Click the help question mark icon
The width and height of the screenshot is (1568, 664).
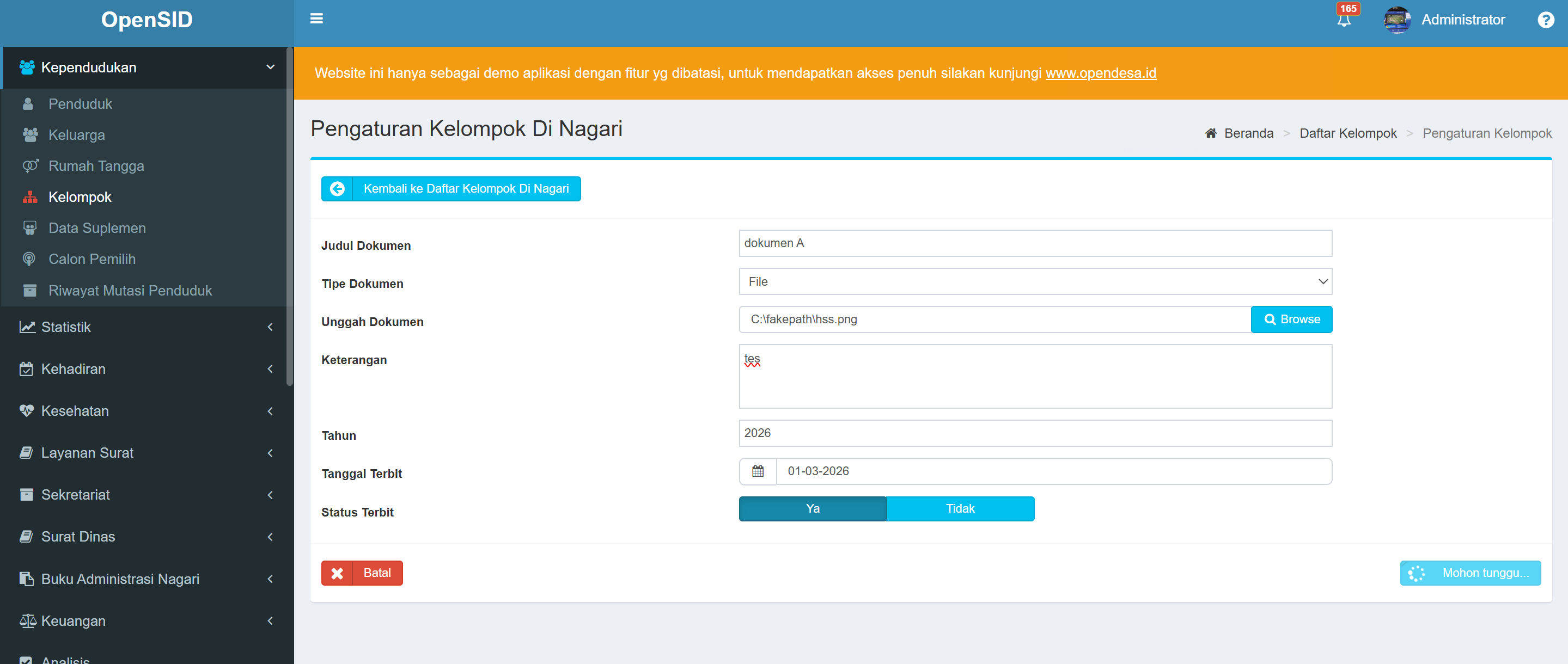[x=1546, y=20]
